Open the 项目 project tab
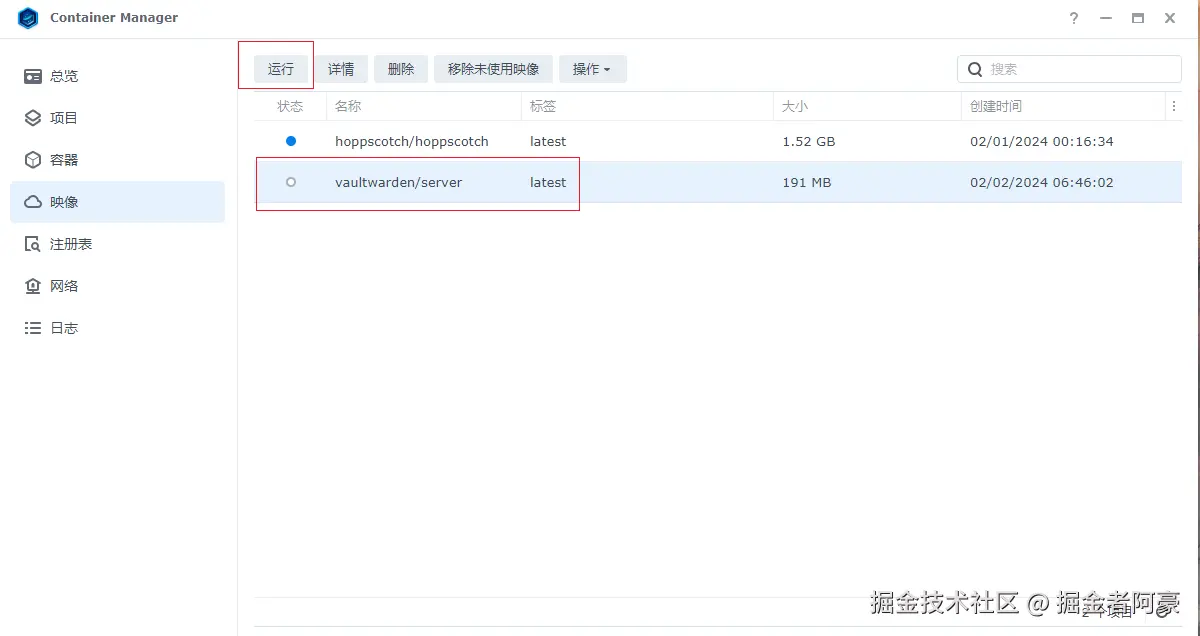The image size is (1200, 636). (117, 118)
